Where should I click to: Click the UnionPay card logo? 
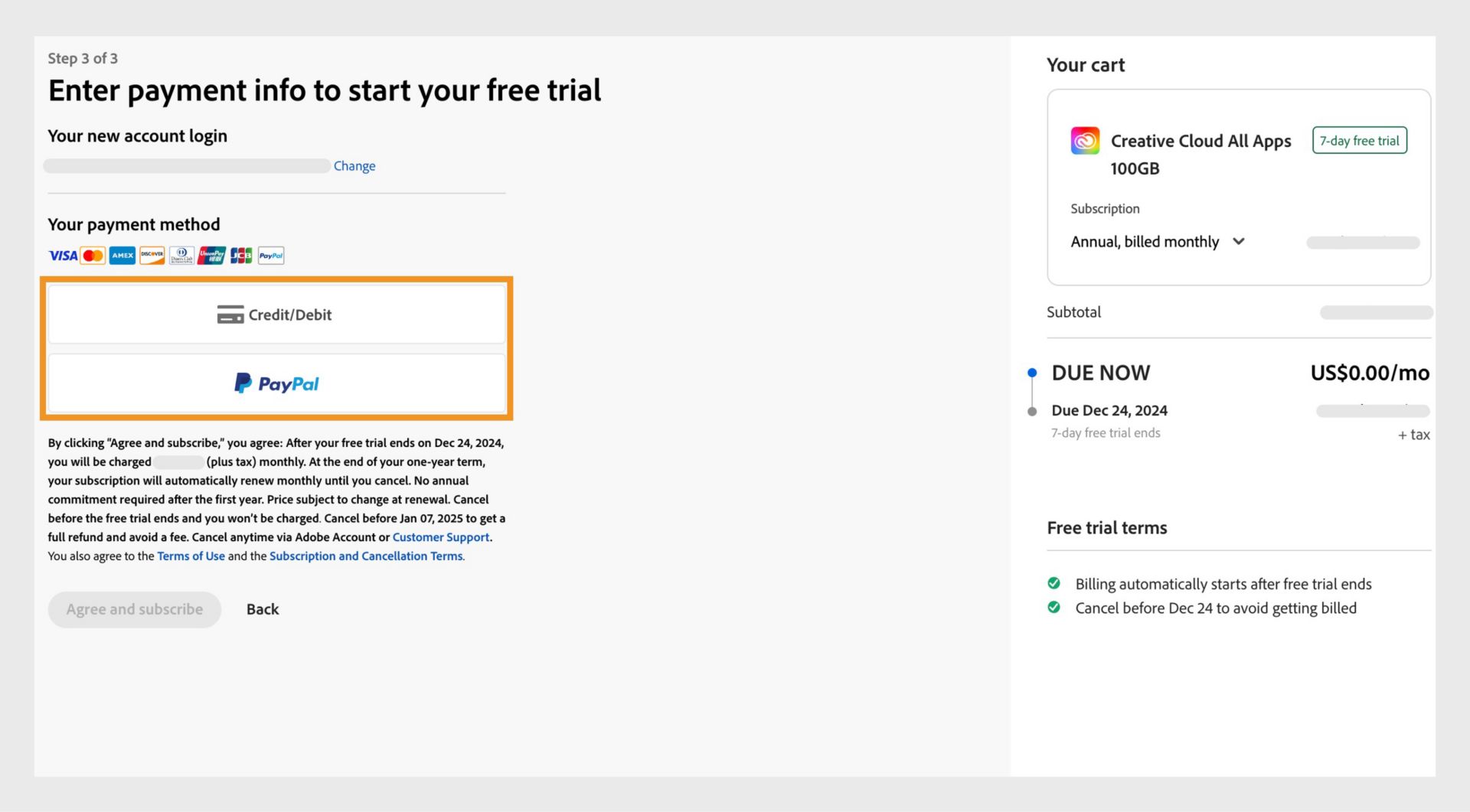point(211,256)
